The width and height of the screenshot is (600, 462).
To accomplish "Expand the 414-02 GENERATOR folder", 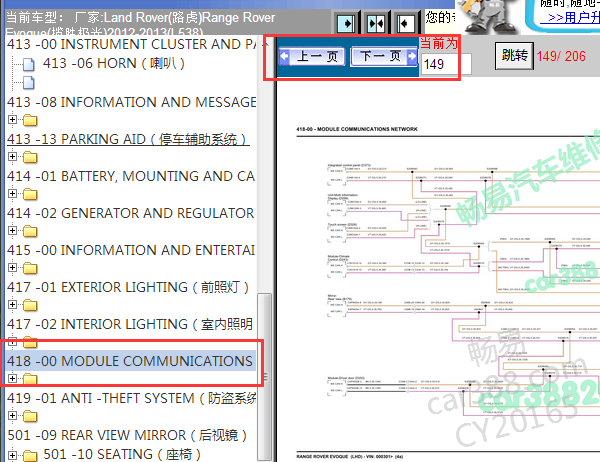I will (x=12, y=230).
